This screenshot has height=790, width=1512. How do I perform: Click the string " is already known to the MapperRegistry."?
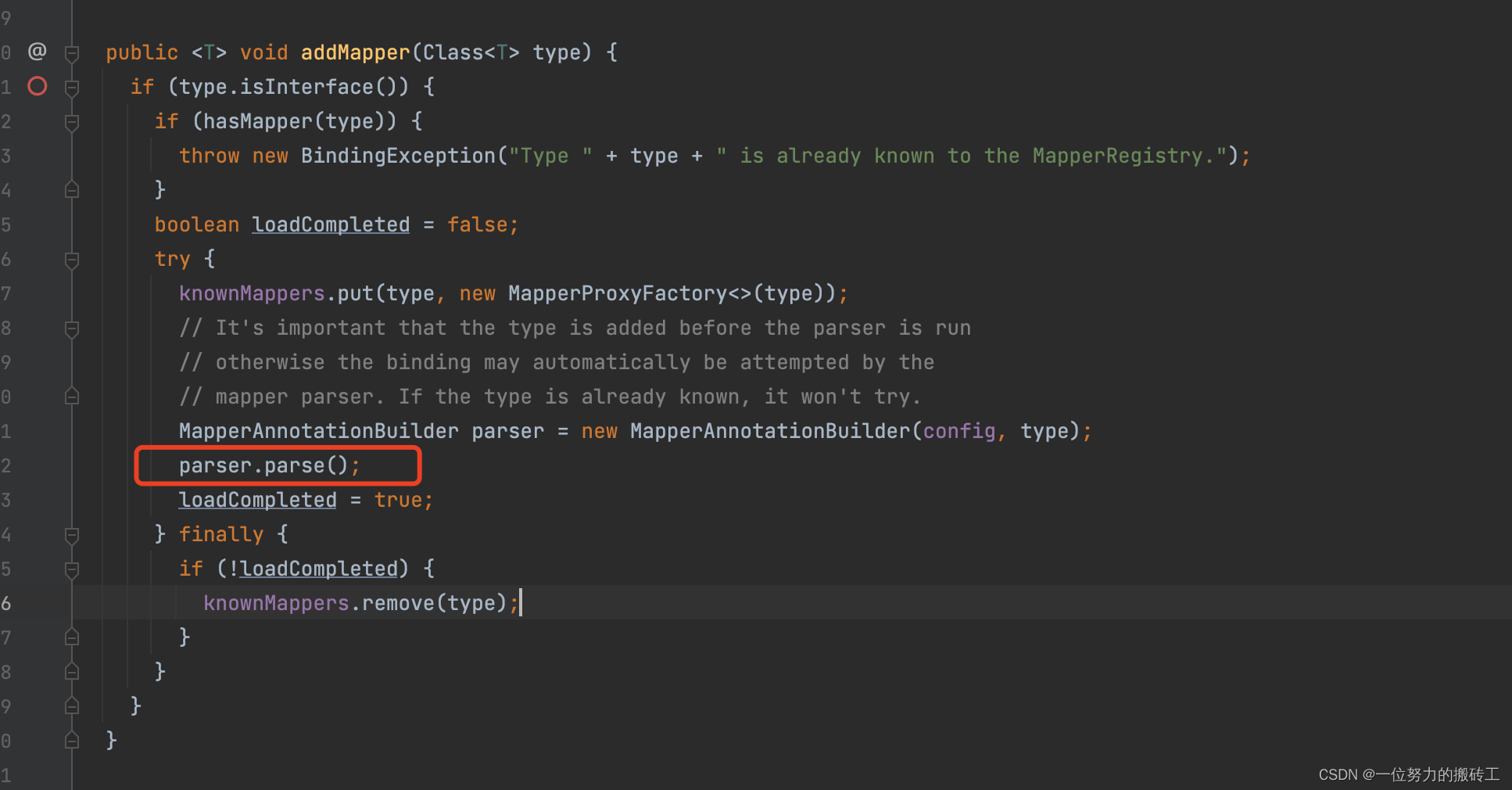pos(971,156)
